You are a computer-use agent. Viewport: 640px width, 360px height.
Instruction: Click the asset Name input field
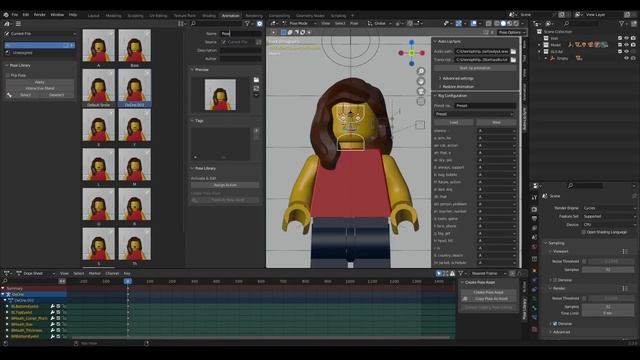(x=240, y=34)
